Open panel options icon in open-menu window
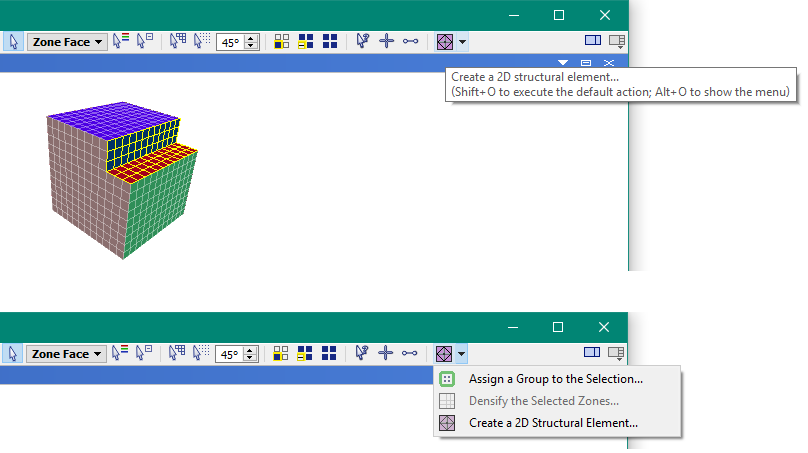 point(616,353)
